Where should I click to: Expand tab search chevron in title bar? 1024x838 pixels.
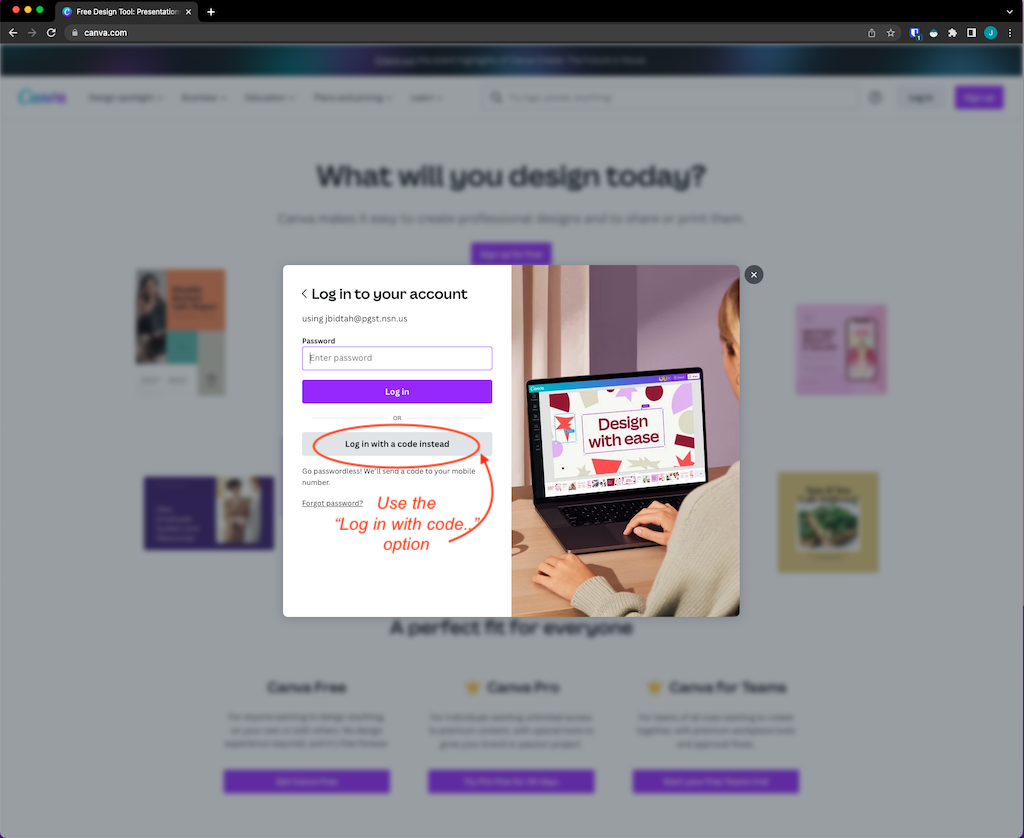[1010, 12]
